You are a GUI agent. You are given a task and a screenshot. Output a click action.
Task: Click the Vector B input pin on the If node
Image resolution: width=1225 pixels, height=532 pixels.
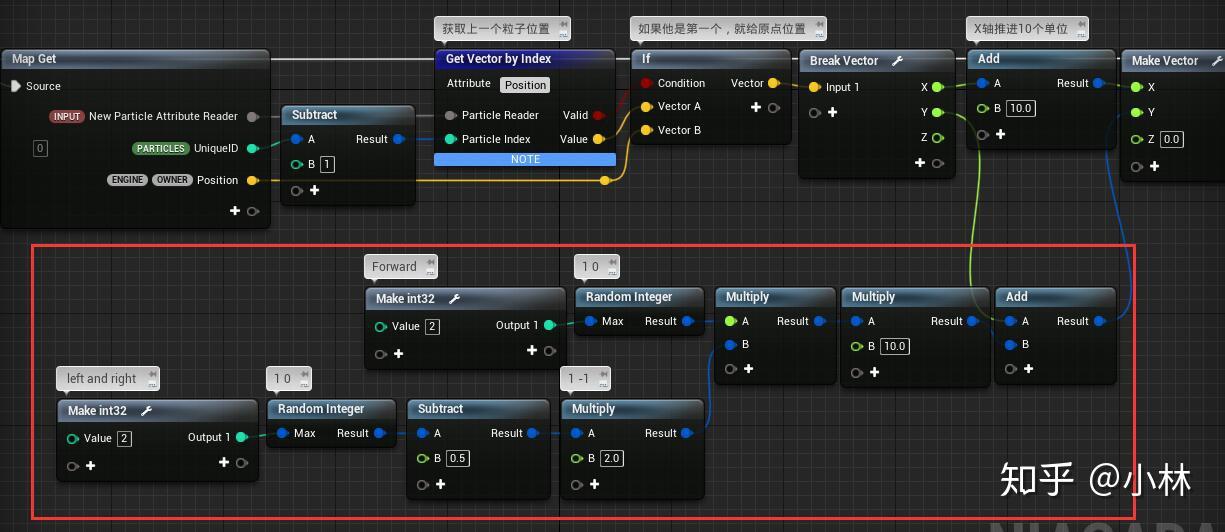click(x=646, y=130)
